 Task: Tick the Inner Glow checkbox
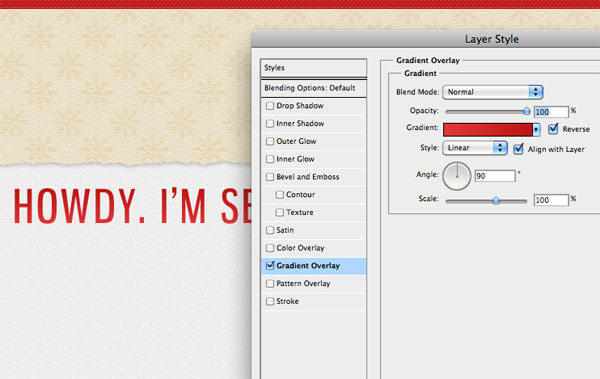tap(270, 159)
